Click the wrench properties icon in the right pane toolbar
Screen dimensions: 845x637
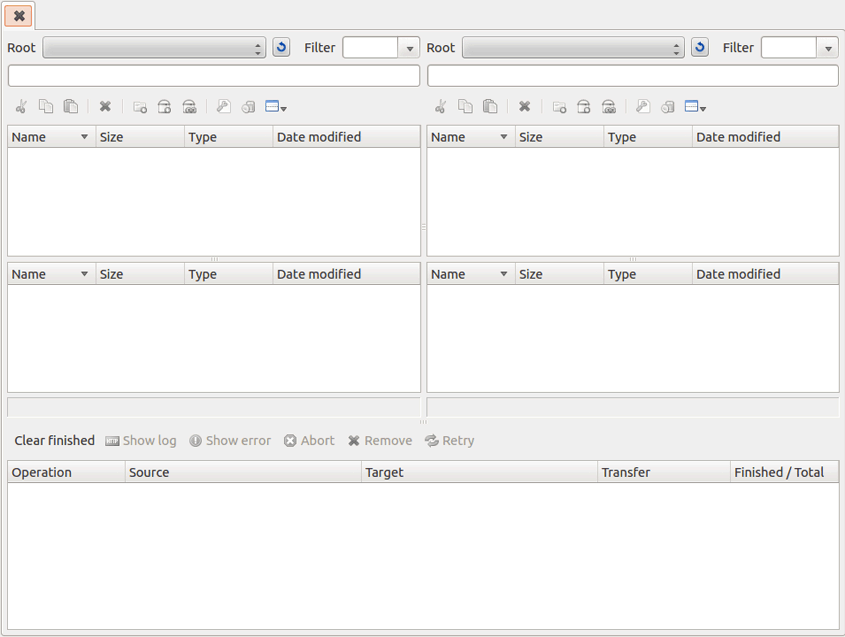point(643,107)
